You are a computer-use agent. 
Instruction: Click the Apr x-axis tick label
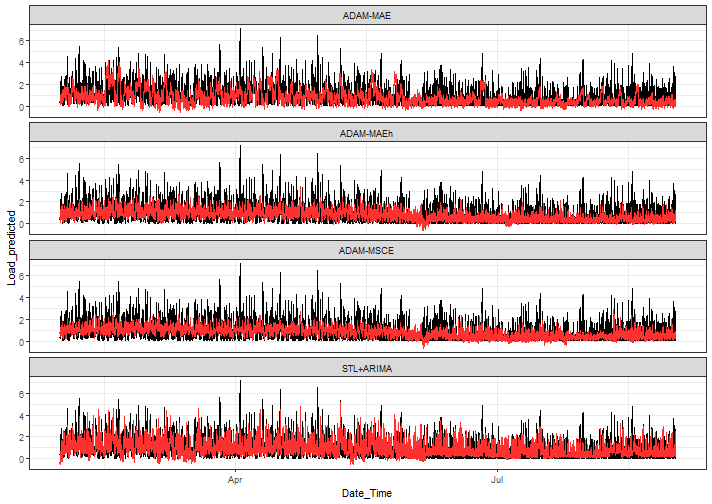[235, 480]
